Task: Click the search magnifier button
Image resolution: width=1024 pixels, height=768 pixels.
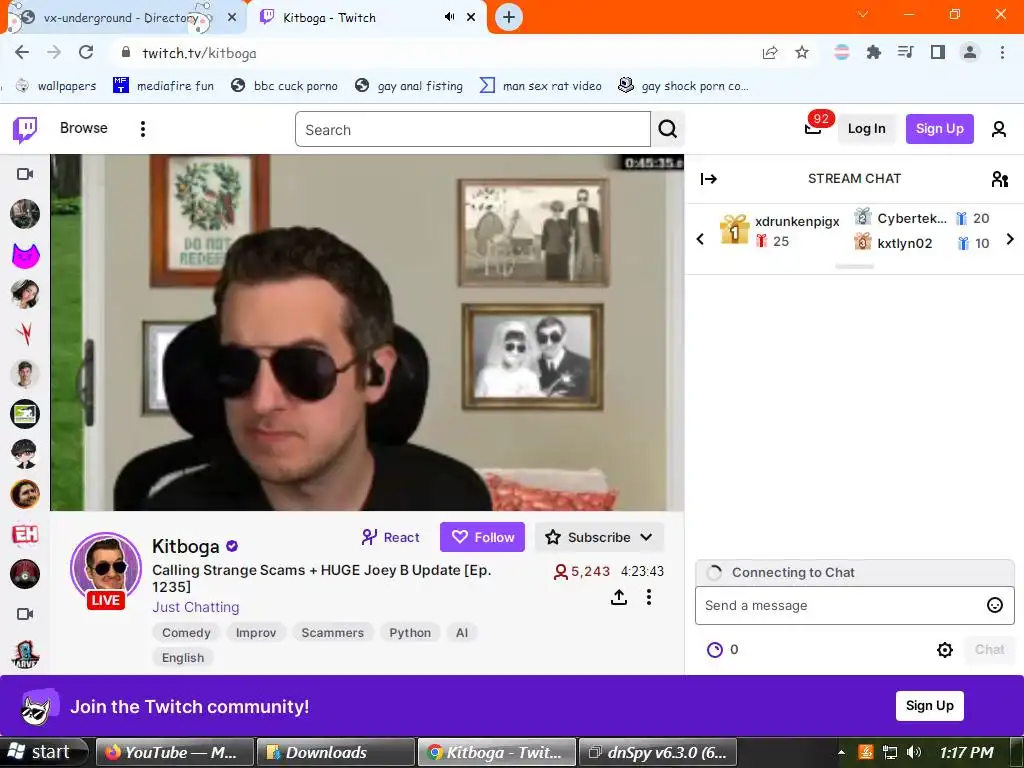Action: (667, 129)
